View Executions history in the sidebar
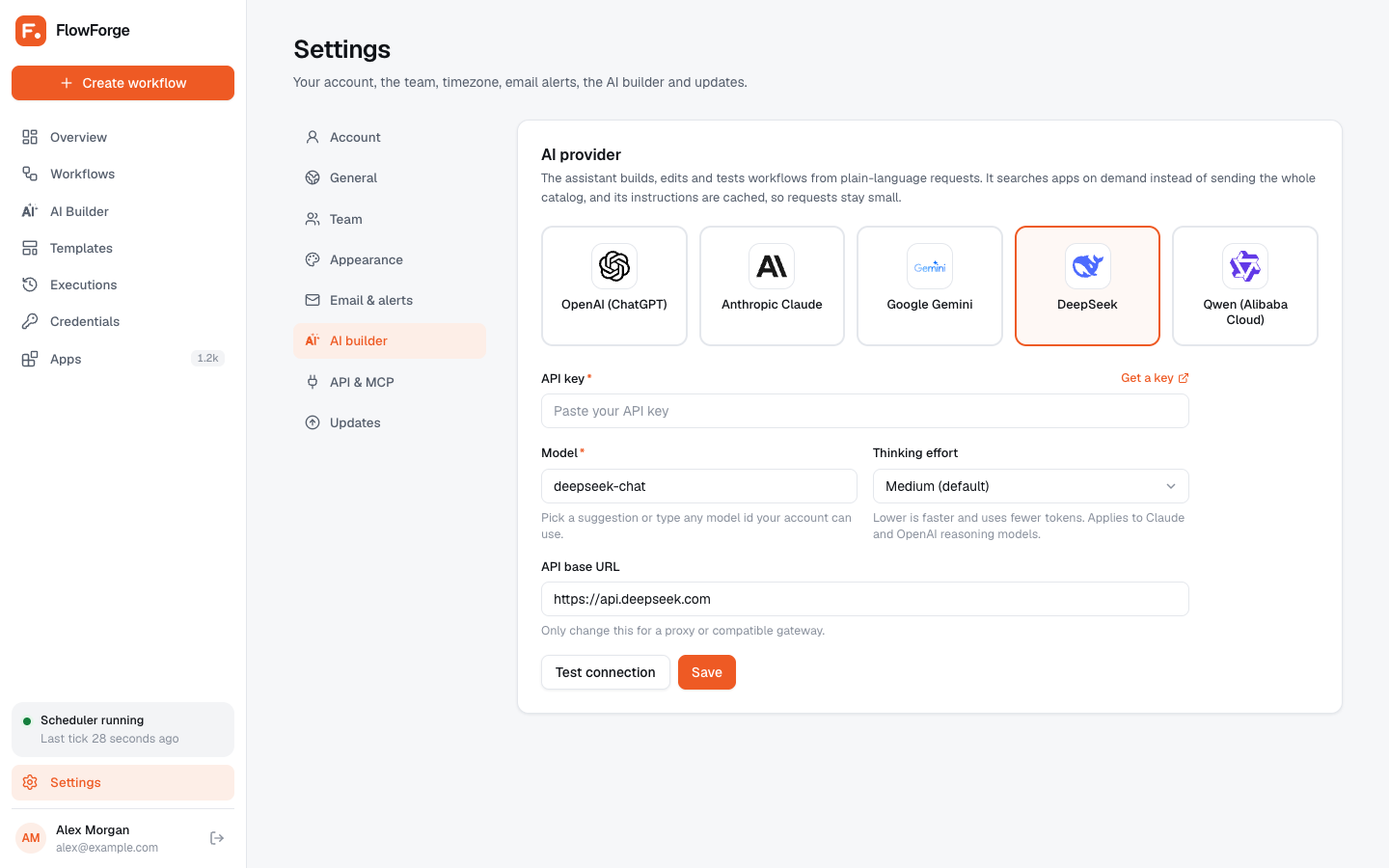 tap(123, 285)
